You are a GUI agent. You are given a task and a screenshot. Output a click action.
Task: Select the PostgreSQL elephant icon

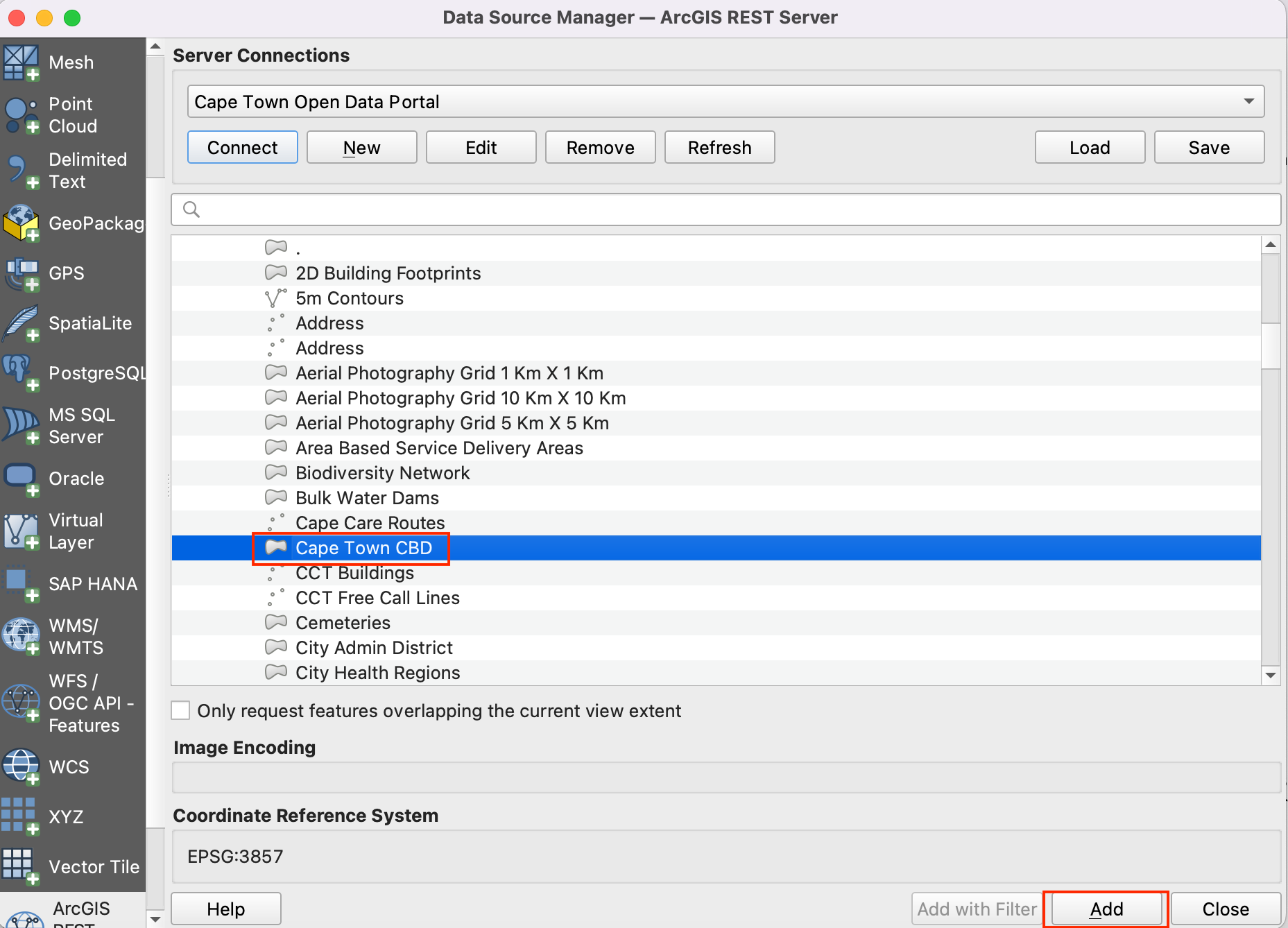[x=21, y=373]
